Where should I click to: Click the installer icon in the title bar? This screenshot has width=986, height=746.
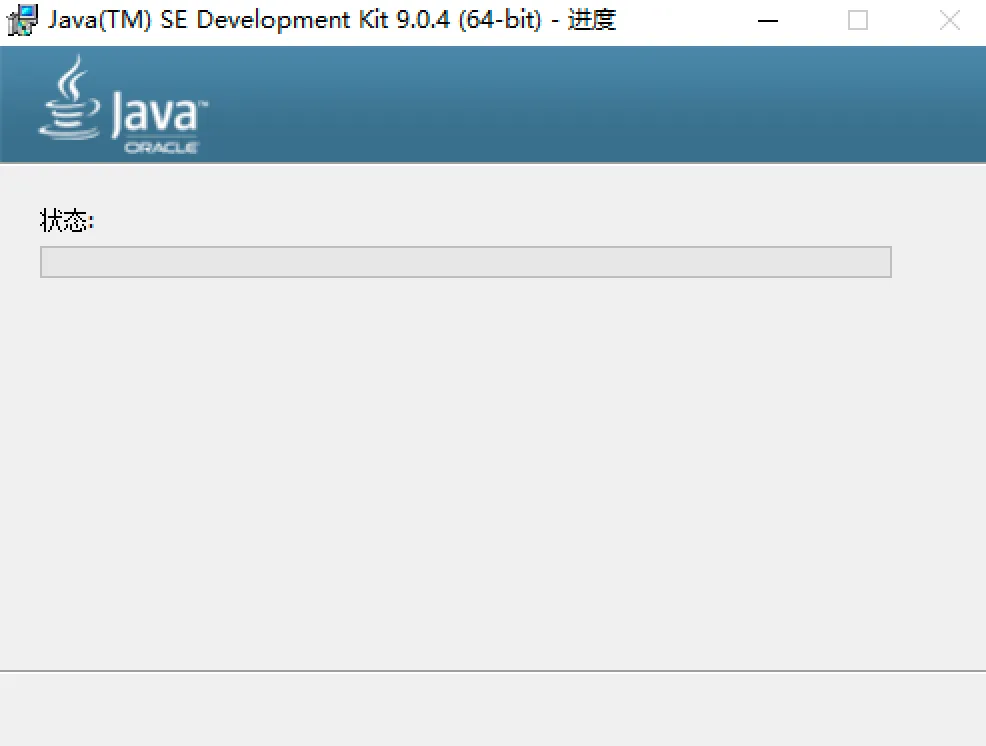click(23, 20)
